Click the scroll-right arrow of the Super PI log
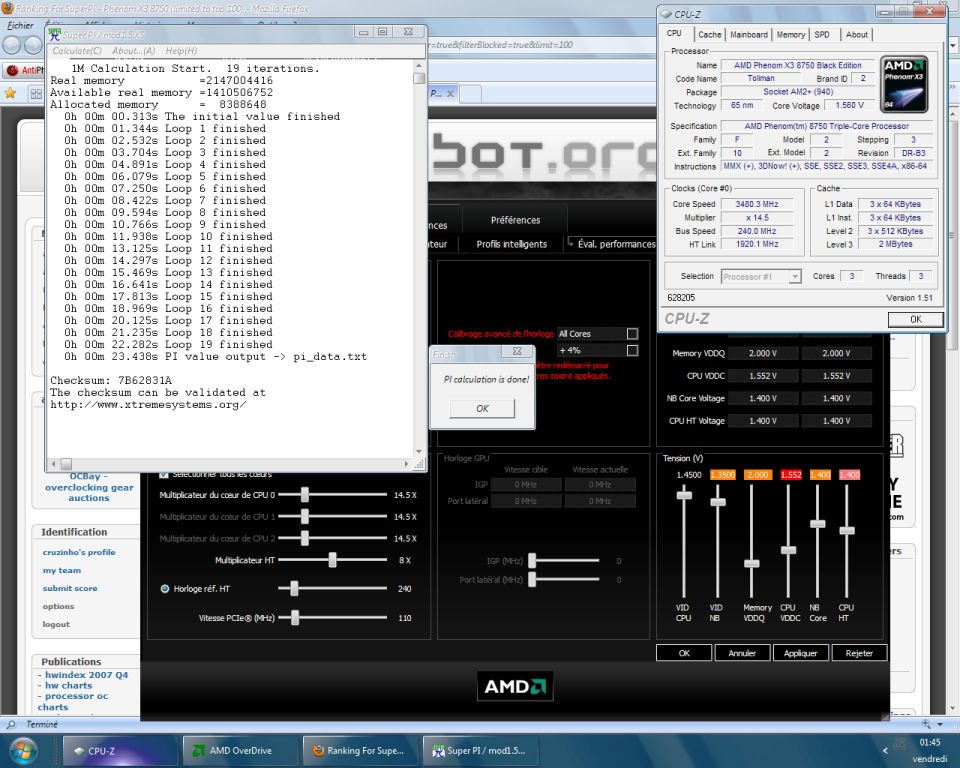This screenshot has width=960, height=768. coord(406,464)
